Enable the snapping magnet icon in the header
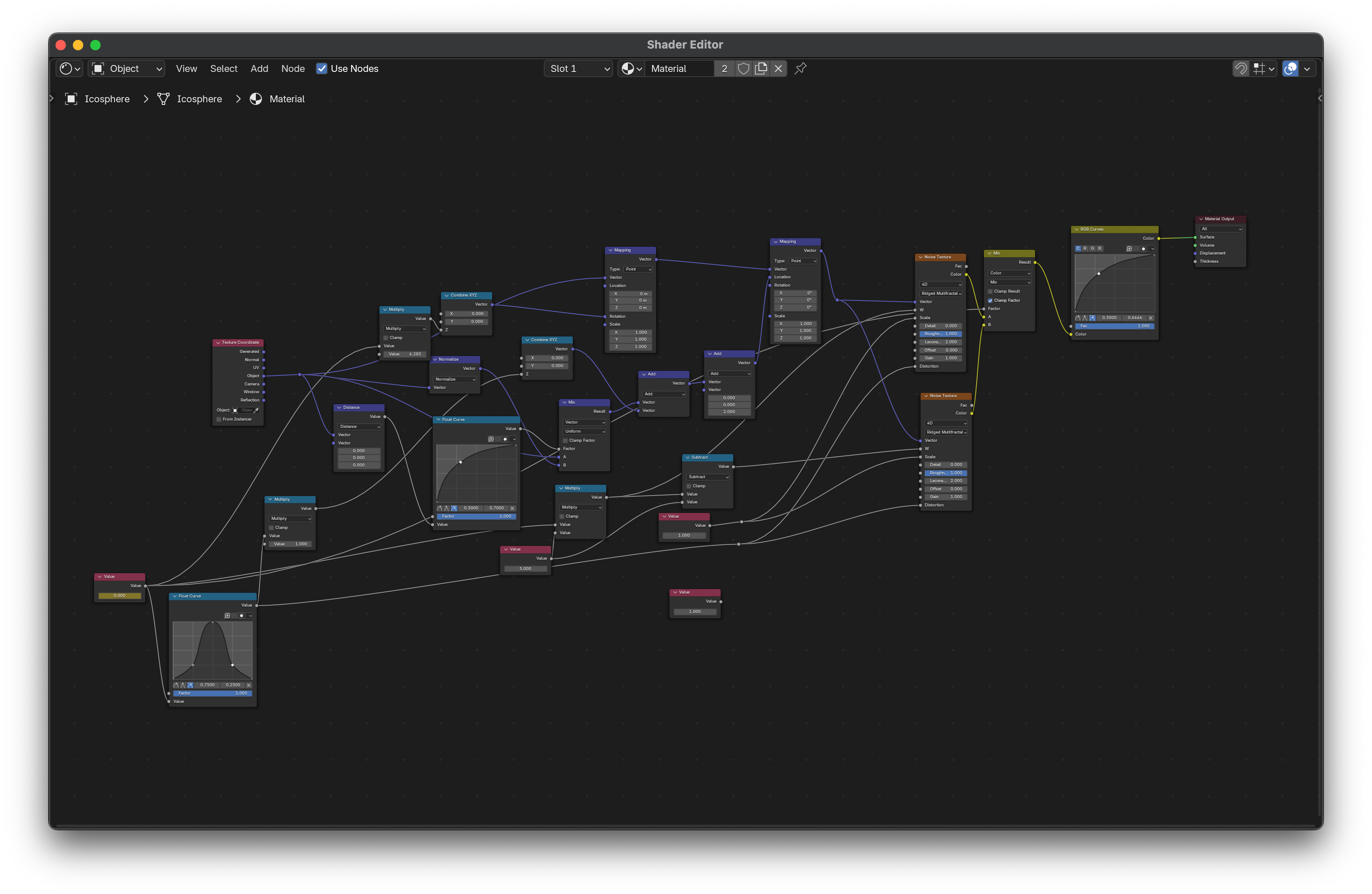The width and height of the screenshot is (1372, 894). coord(1241,69)
